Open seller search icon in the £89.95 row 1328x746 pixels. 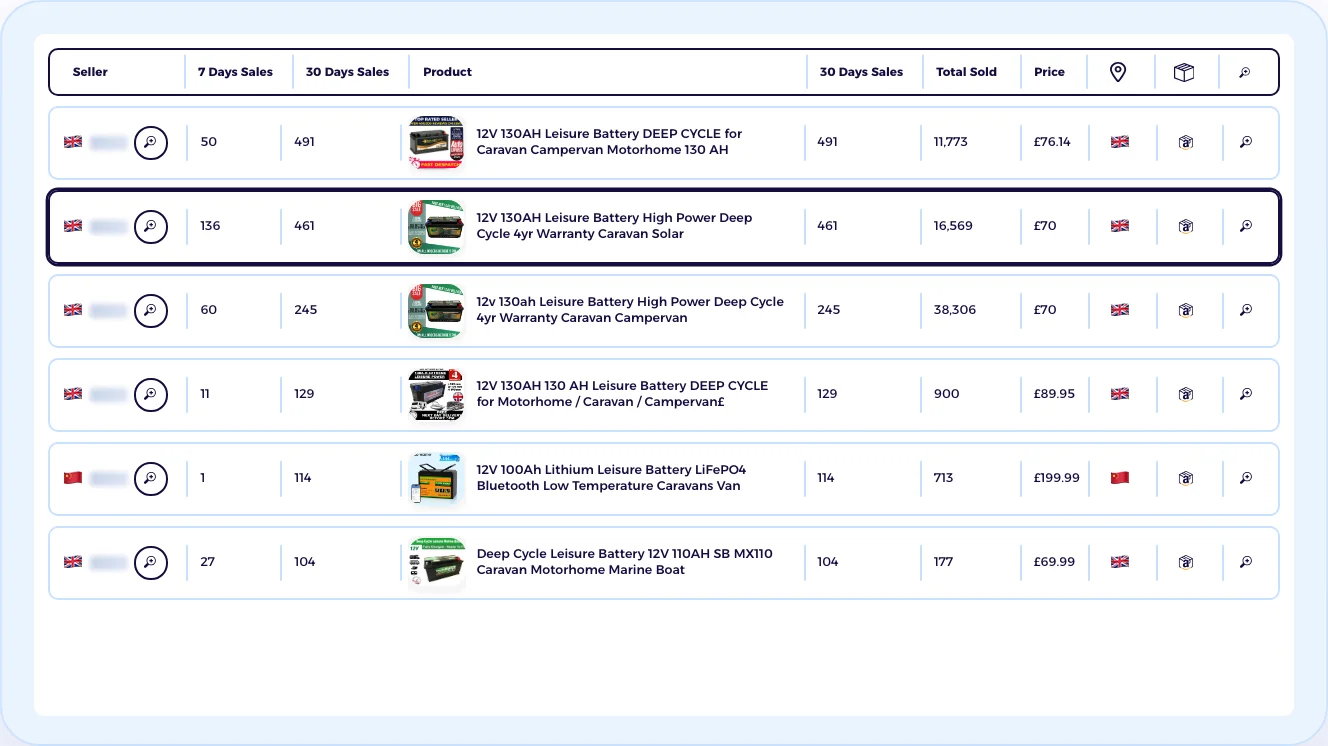pyautogui.click(x=151, y=394)
